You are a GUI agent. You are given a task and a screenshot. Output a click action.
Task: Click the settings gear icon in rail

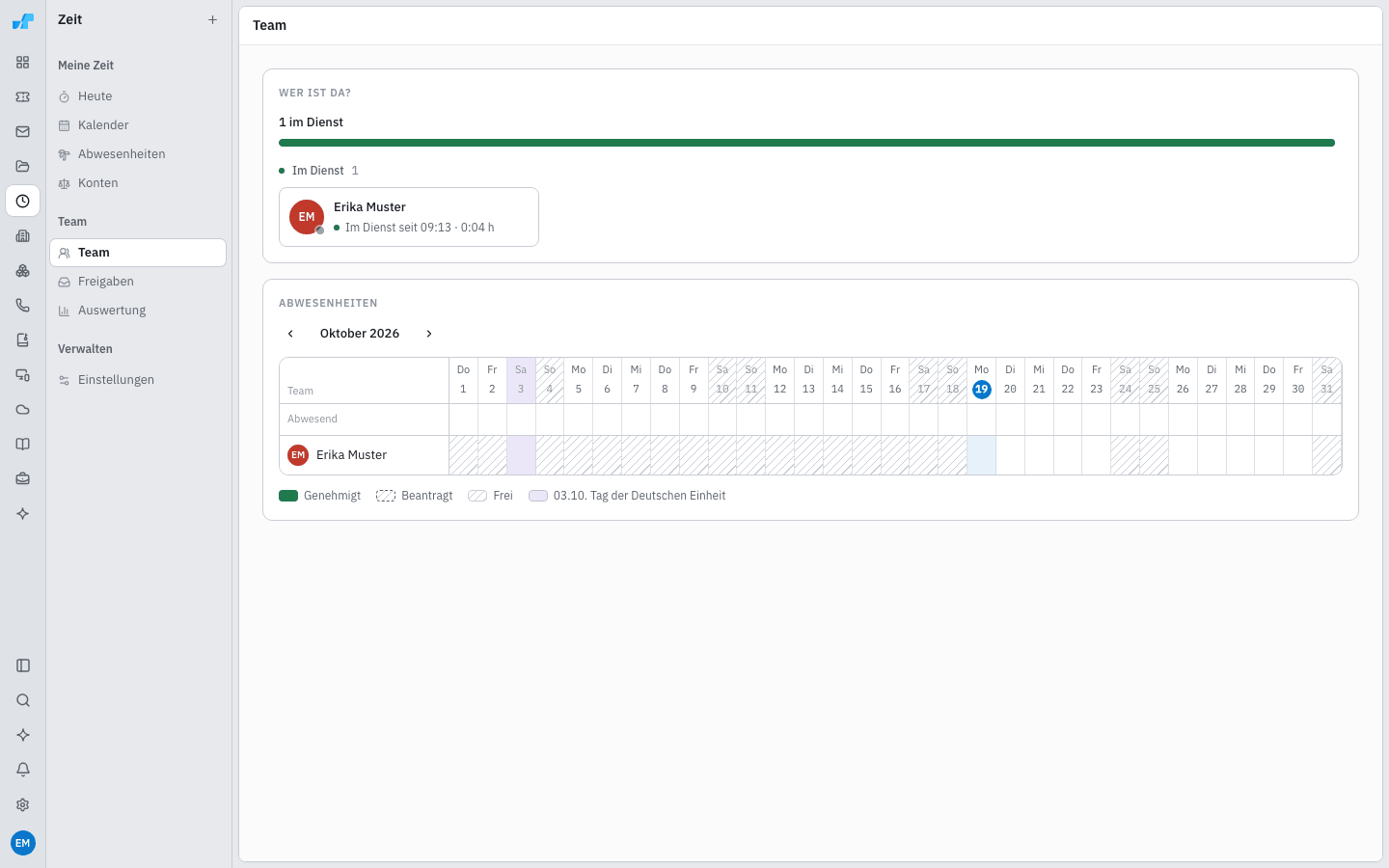coord(23,804)
